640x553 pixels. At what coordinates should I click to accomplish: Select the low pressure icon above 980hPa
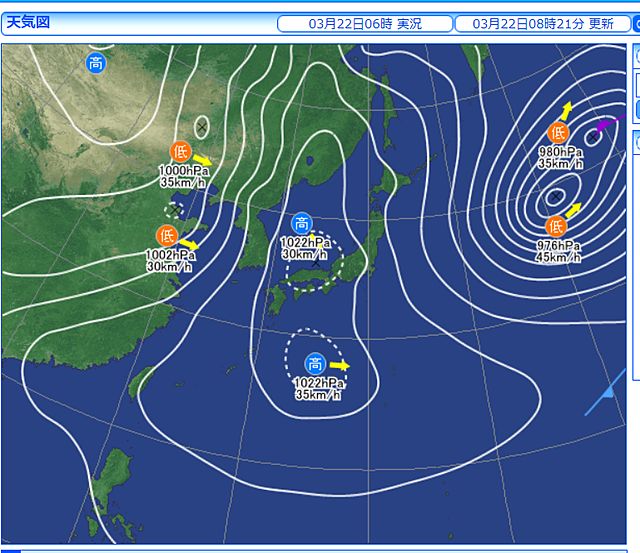(558, 132)
